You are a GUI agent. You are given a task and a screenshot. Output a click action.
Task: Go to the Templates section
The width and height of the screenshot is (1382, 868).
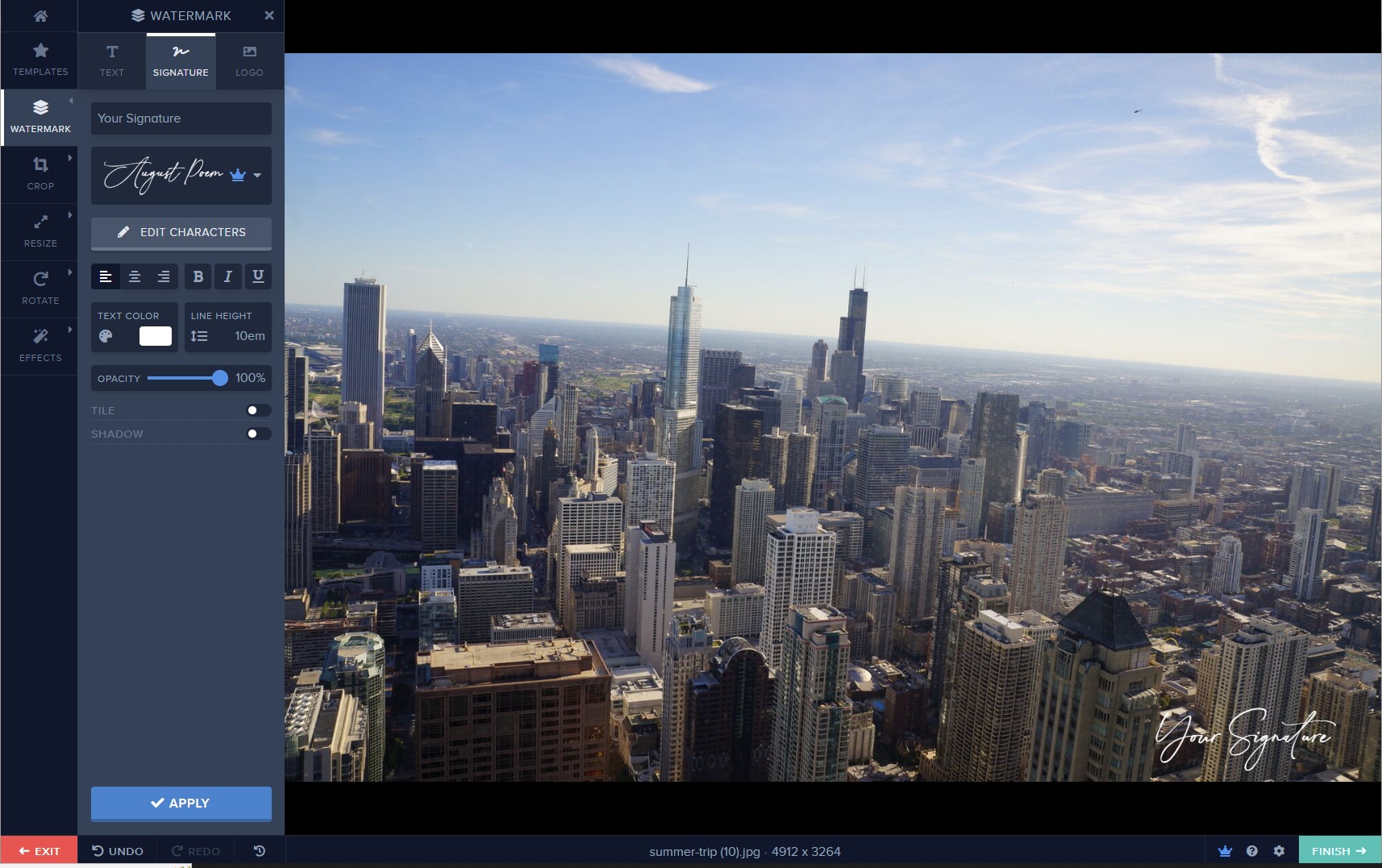click(40, 60)
